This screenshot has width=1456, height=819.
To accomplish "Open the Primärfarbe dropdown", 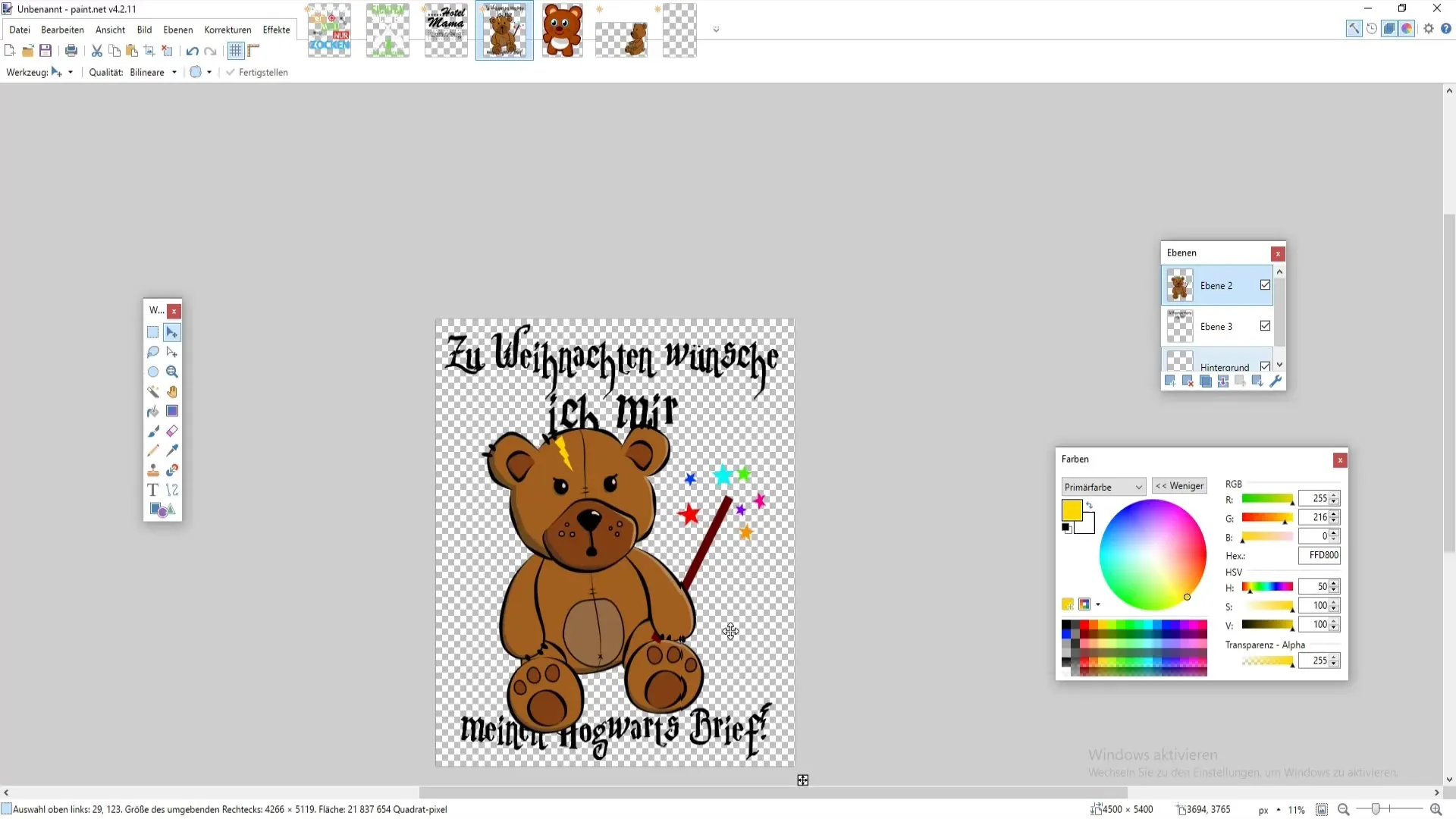I will point(1103,487).
